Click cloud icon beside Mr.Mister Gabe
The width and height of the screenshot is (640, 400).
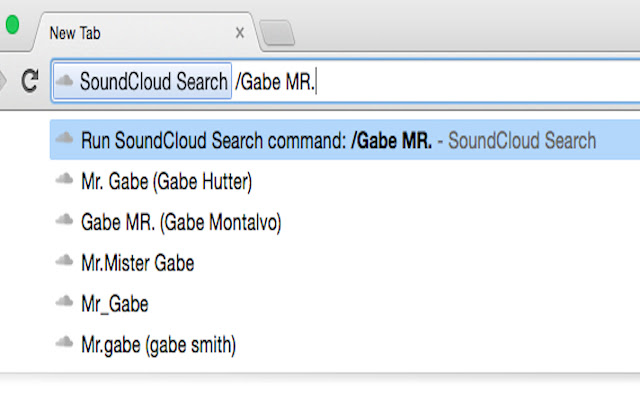65,263
